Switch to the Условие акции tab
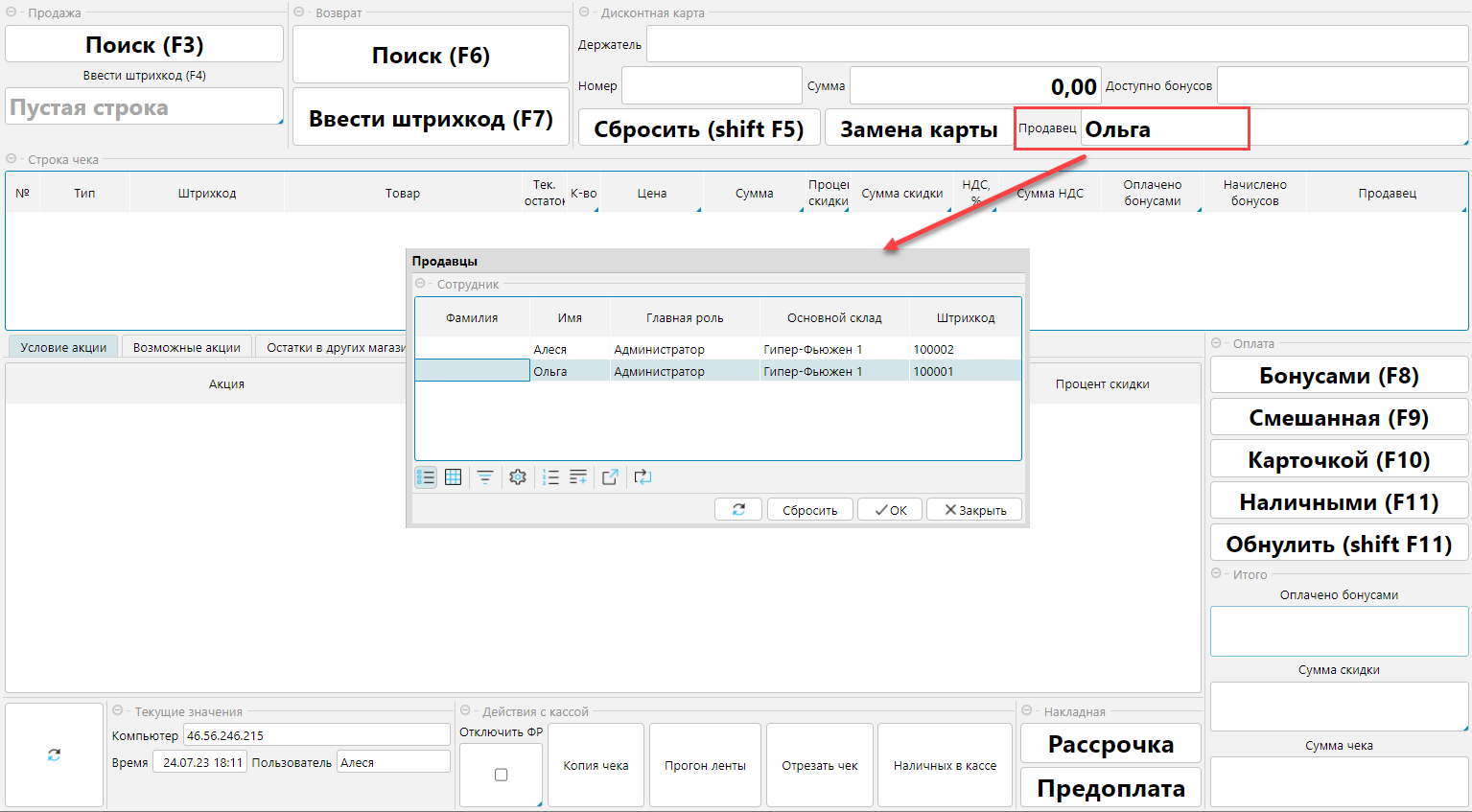1472x812 pixels. tap(63, 347)
